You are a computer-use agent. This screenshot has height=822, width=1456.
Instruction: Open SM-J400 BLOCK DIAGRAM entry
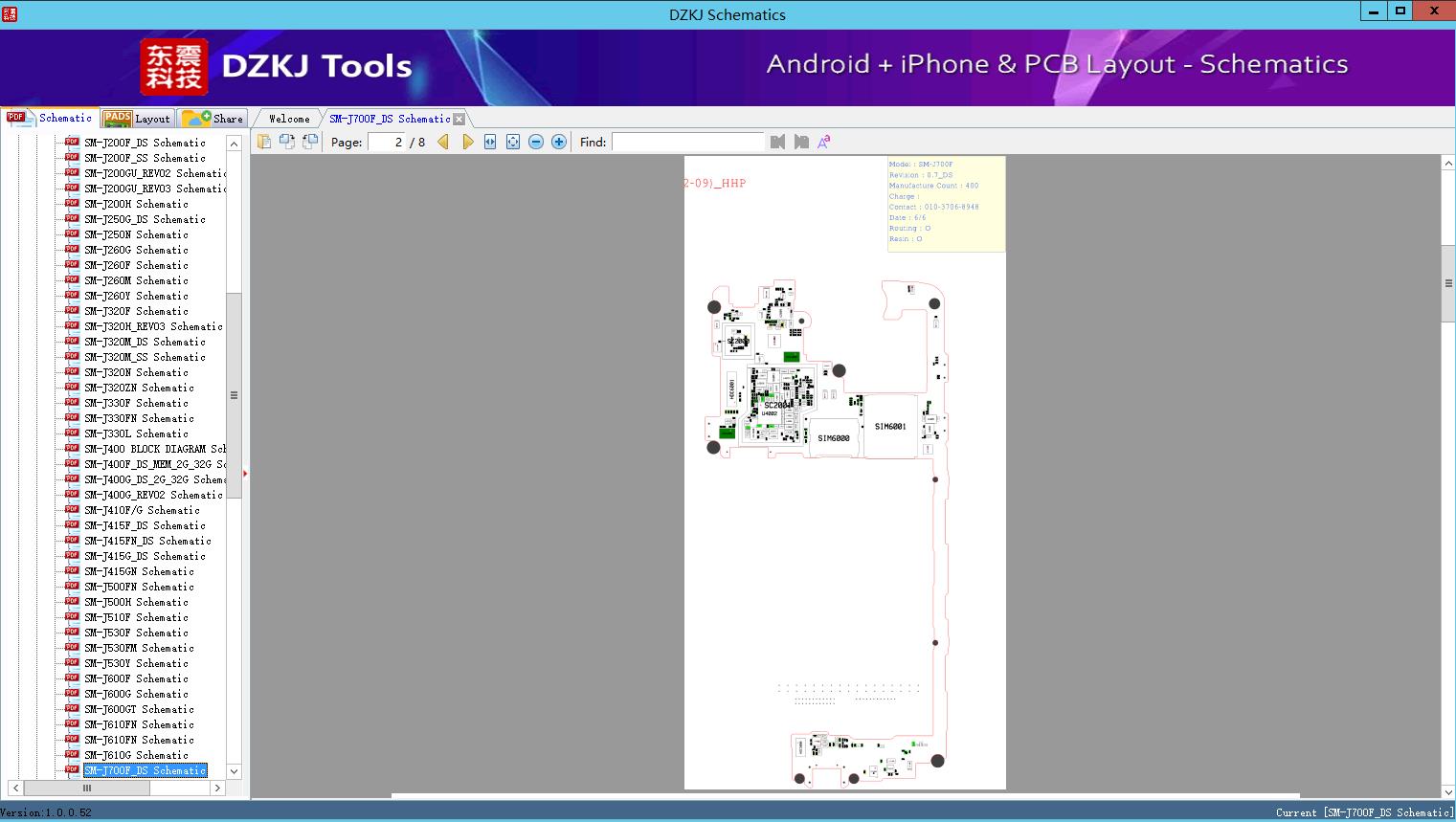click(155, 449)
